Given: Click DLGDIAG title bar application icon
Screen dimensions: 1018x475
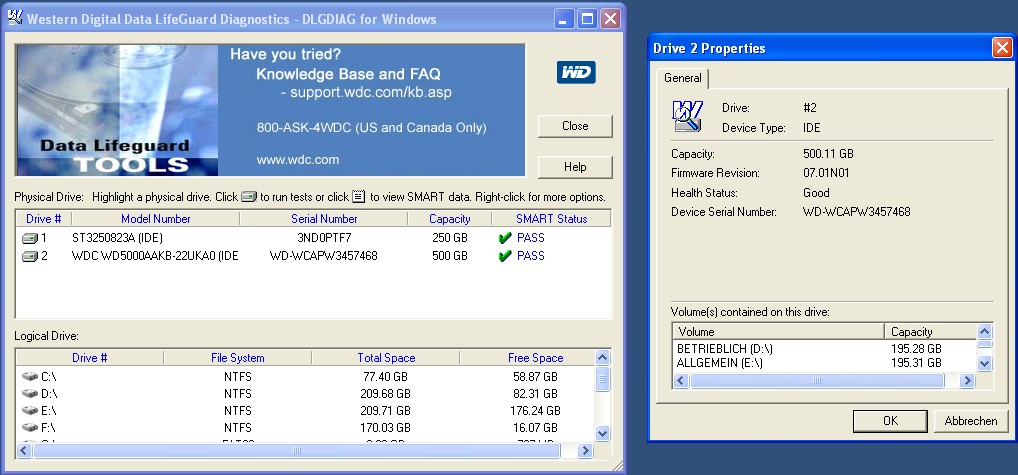Looking at the screenshot, I should [x=14, y=18].
